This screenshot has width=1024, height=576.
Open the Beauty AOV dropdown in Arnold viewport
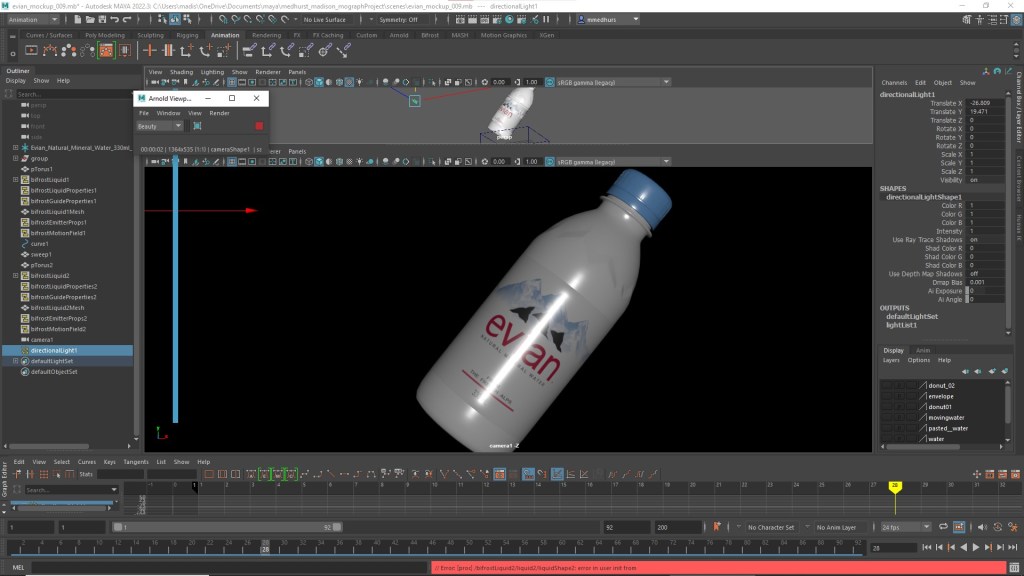pos(160,126)
